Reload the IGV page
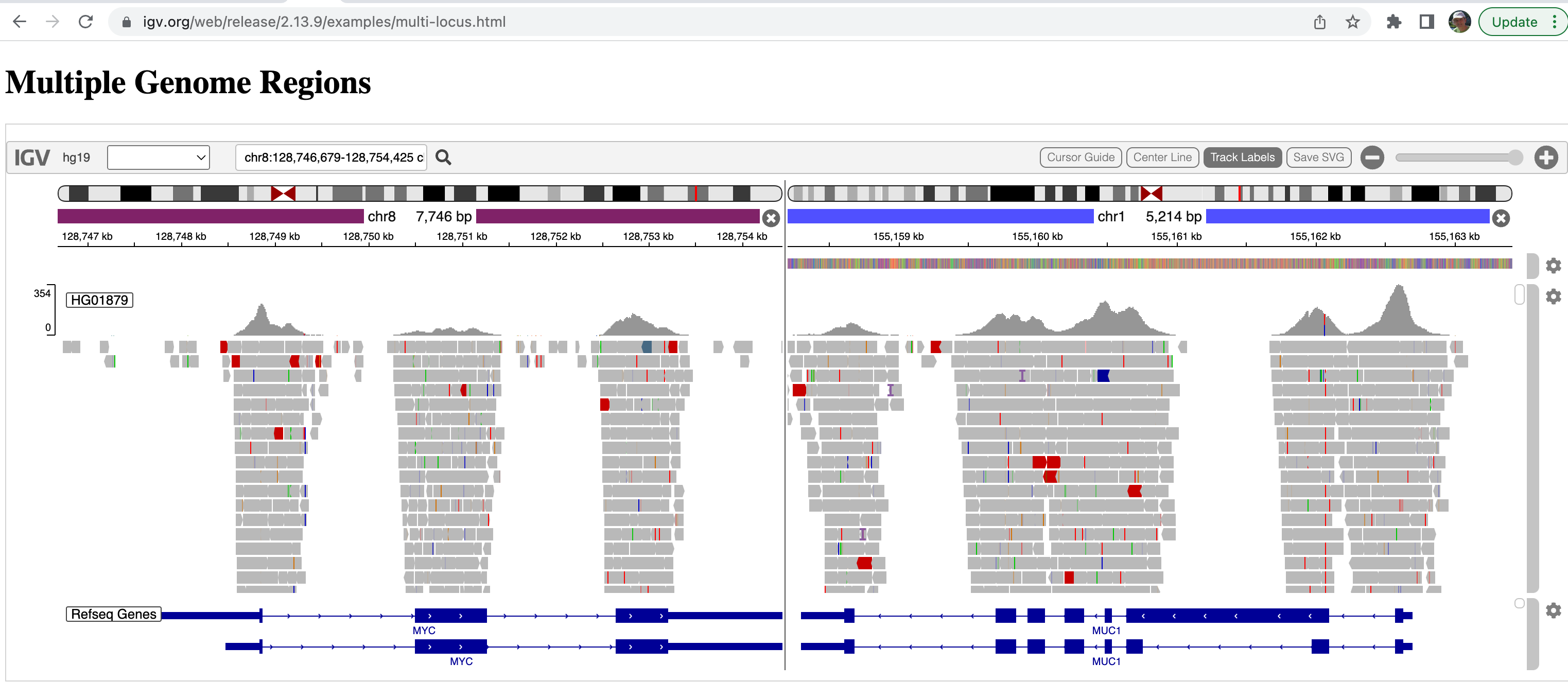 click(86, 22)
